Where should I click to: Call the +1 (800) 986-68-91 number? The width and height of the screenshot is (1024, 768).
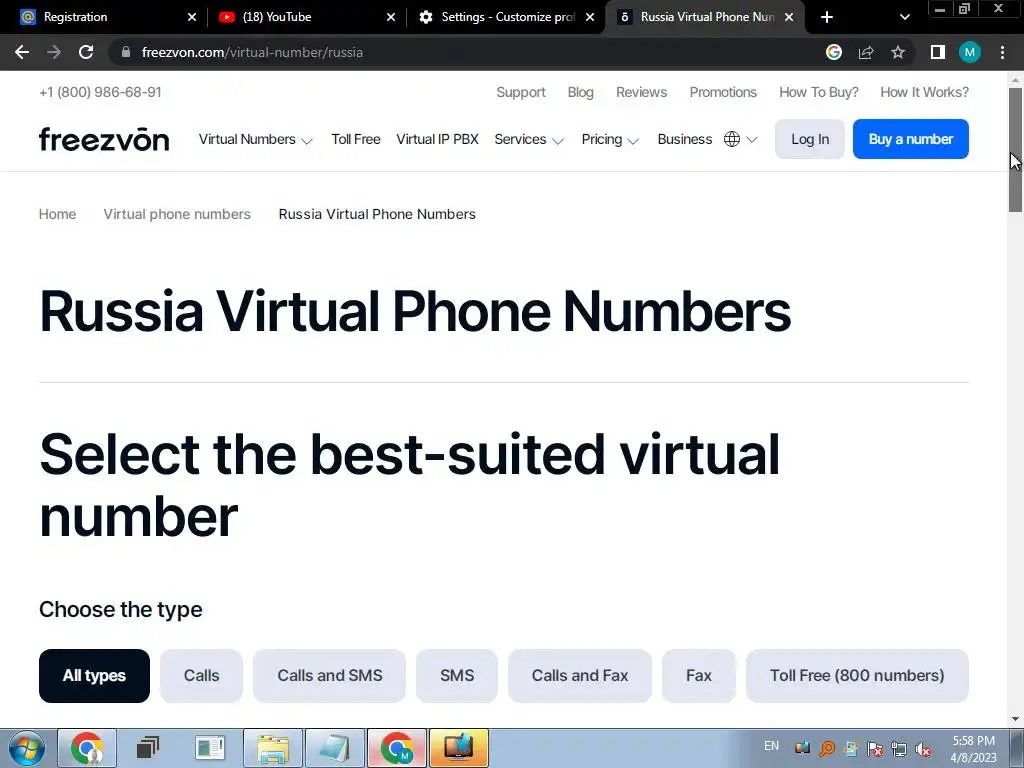100,92
